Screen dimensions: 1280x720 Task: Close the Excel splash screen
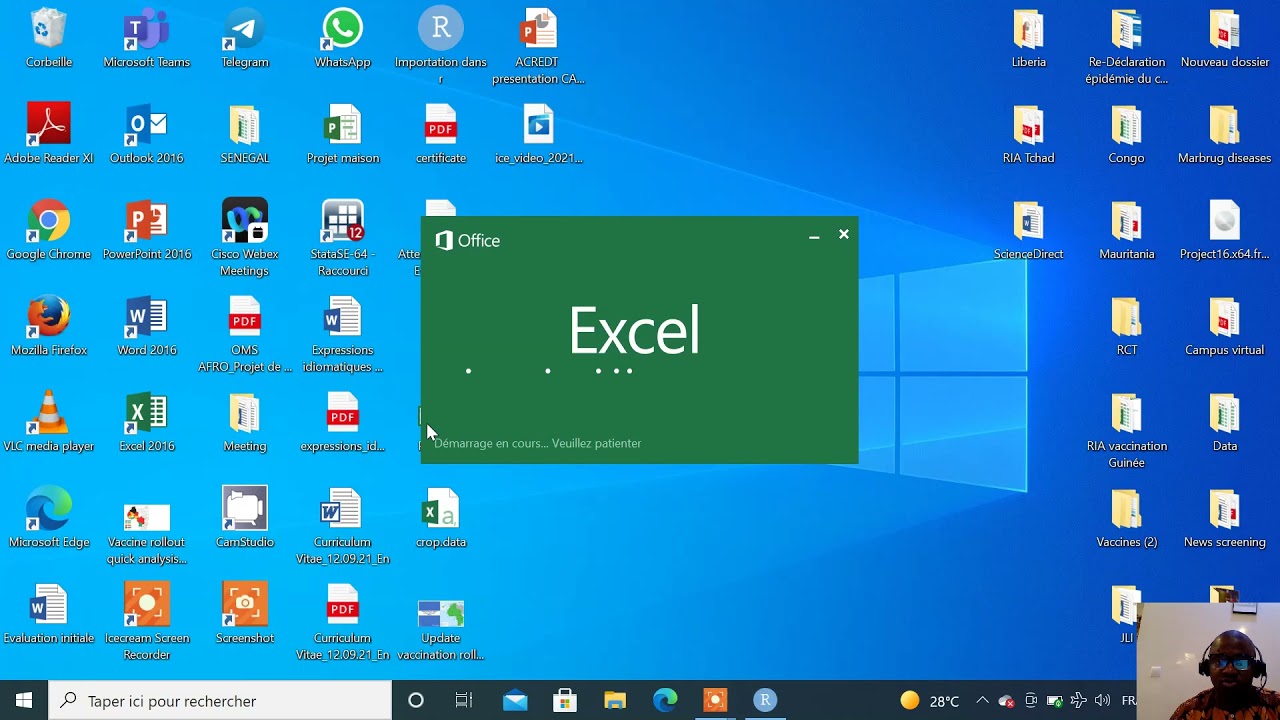pos(844,234)
